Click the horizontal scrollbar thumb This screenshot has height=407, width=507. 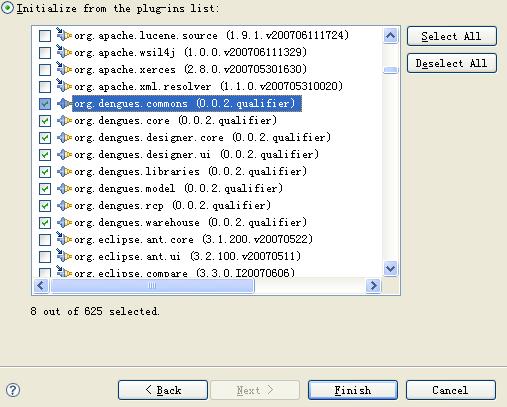pyautogui.click(x=152, y=286)
